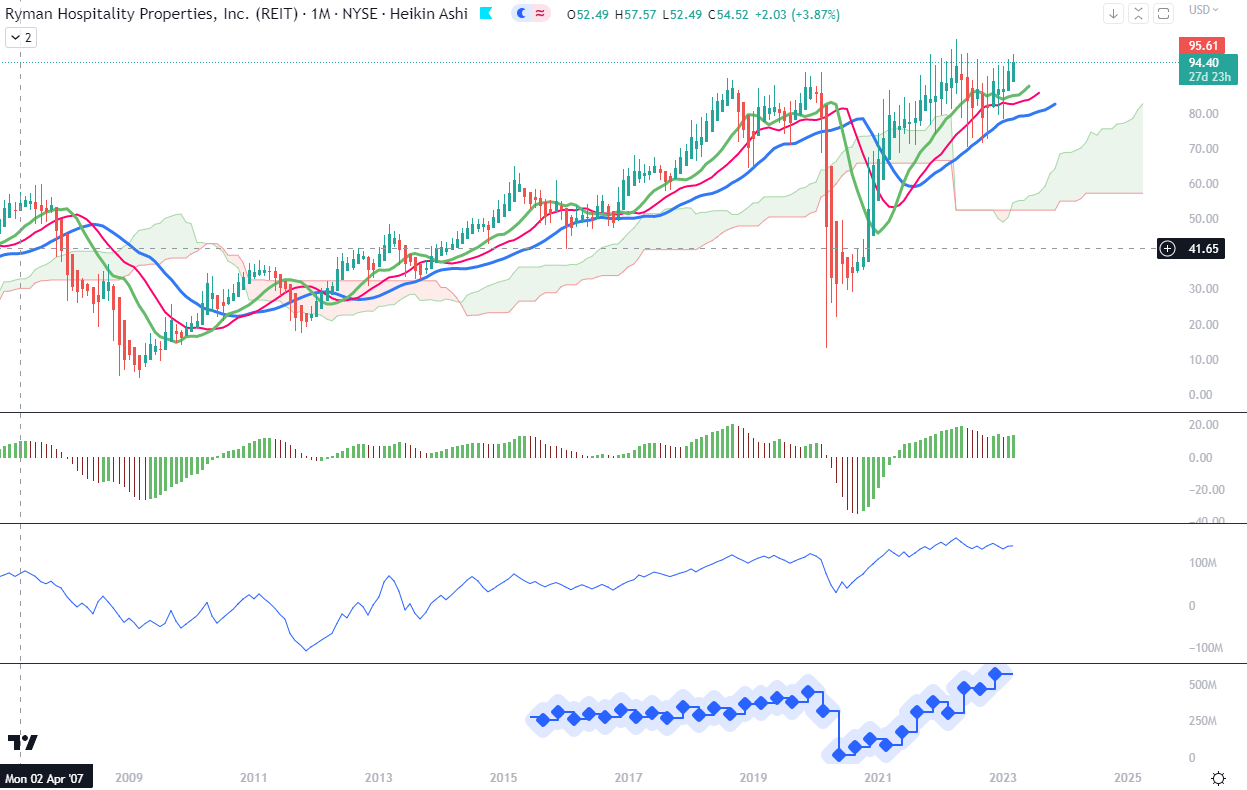Image resolution: width=1247 pixels, height=790 pixels.
Task: Click the red 95.61 price label
Action: pos(1202,46)
